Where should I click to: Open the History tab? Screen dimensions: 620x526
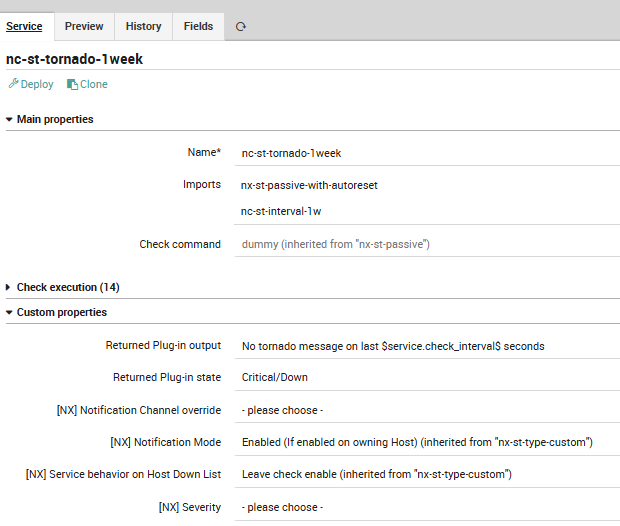click(x=143, y=26)
